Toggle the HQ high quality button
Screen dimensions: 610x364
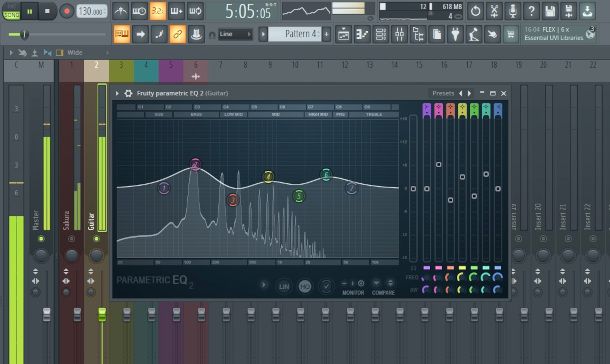pos(305,287)
